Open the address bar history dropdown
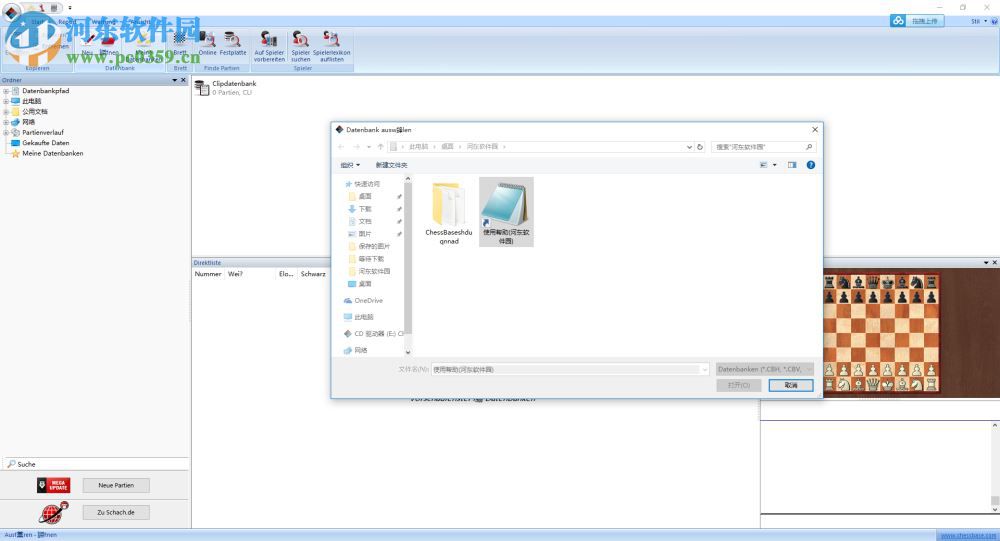This screenshot has height=541, width=1000. point(689,147)
